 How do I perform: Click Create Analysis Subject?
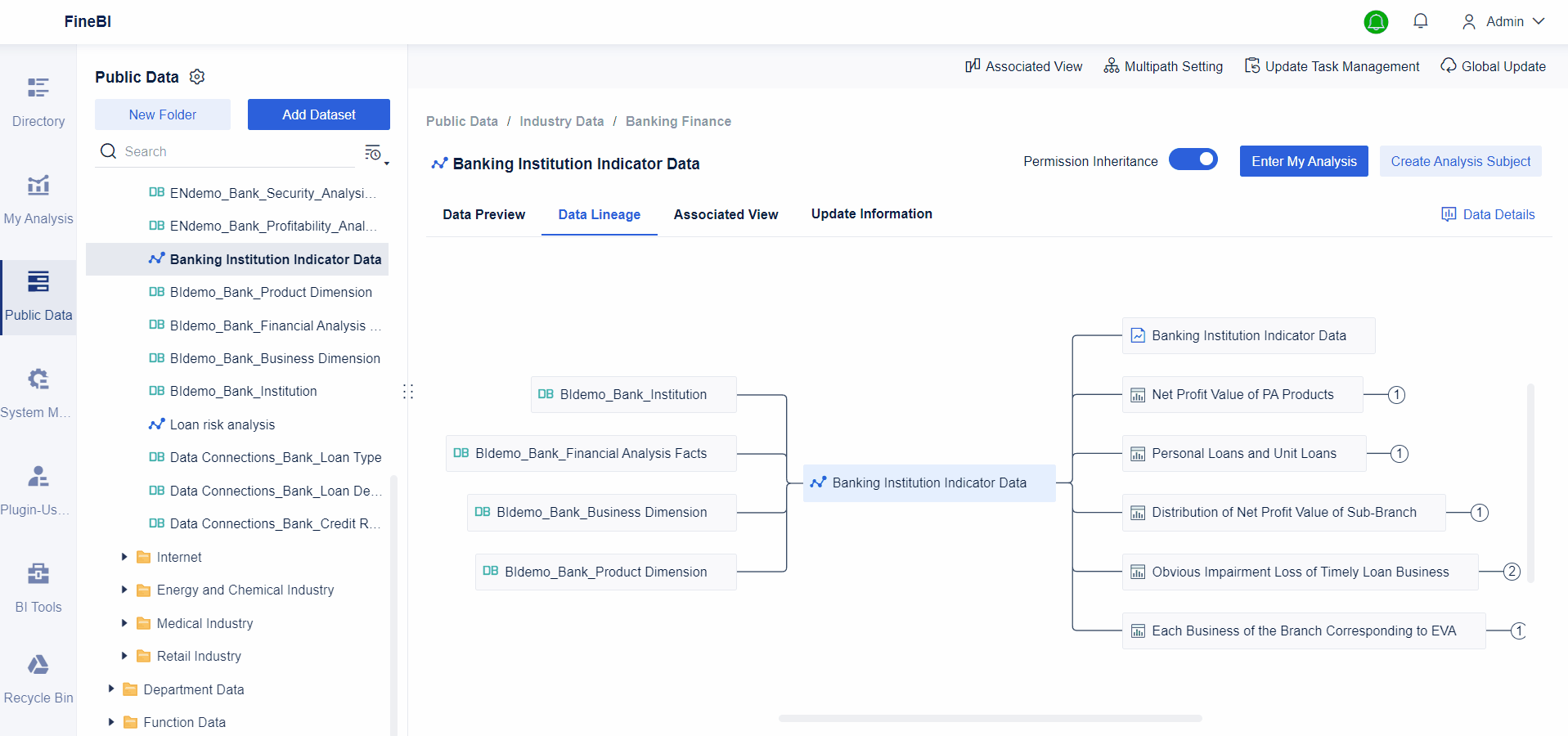pyautogui.click(x=1460, y=161)
